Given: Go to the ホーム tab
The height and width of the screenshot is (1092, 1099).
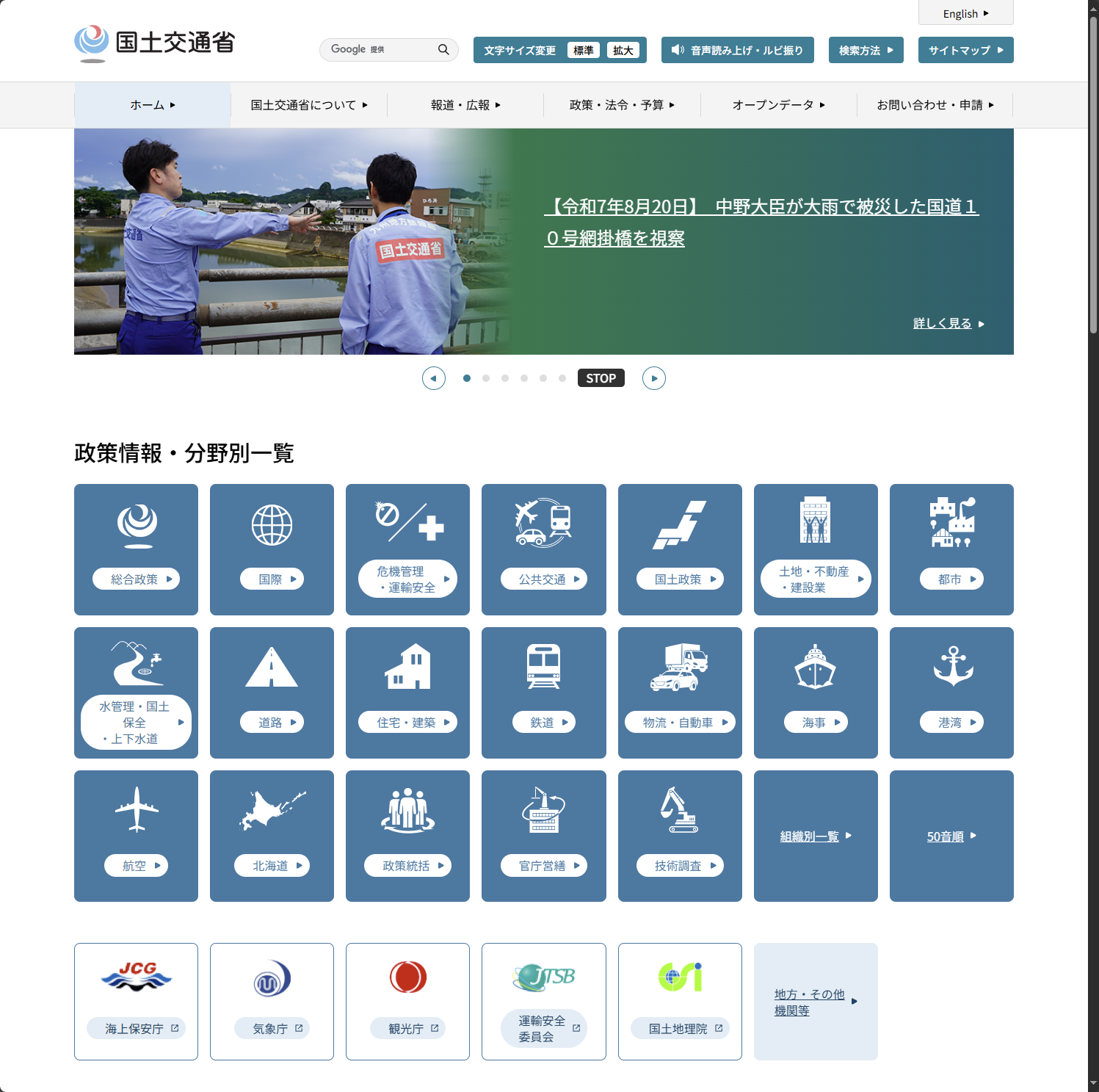Looking at the screenshot, I should coord(153,105).
